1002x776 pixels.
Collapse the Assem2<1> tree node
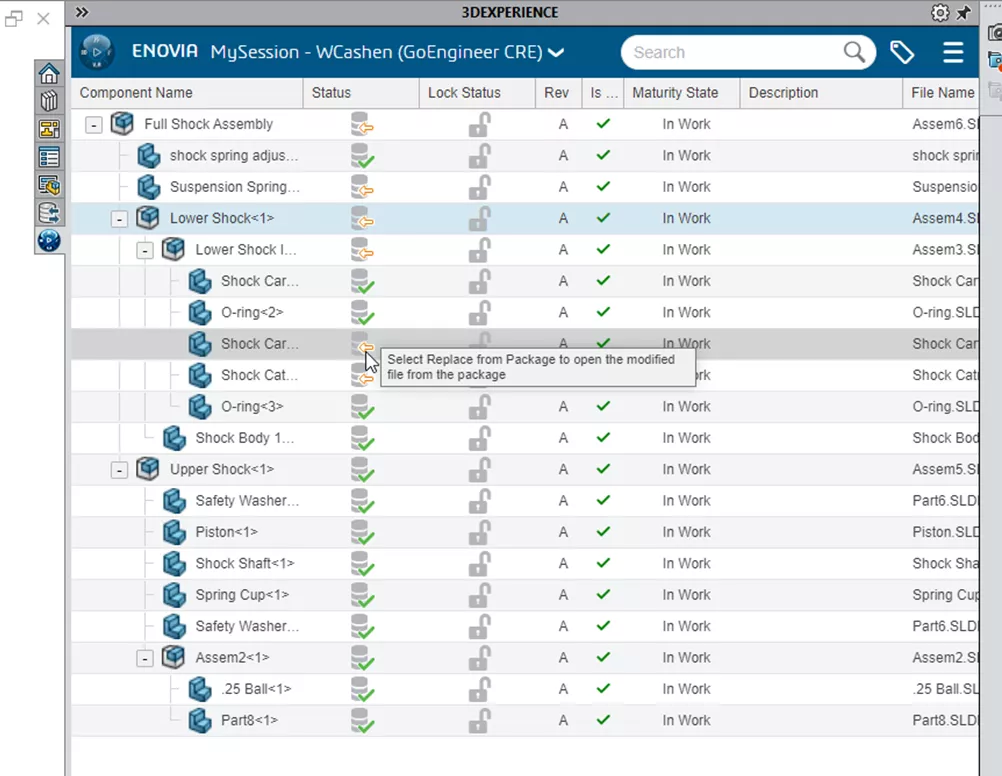pyautogui.click(x=144, y=657)
